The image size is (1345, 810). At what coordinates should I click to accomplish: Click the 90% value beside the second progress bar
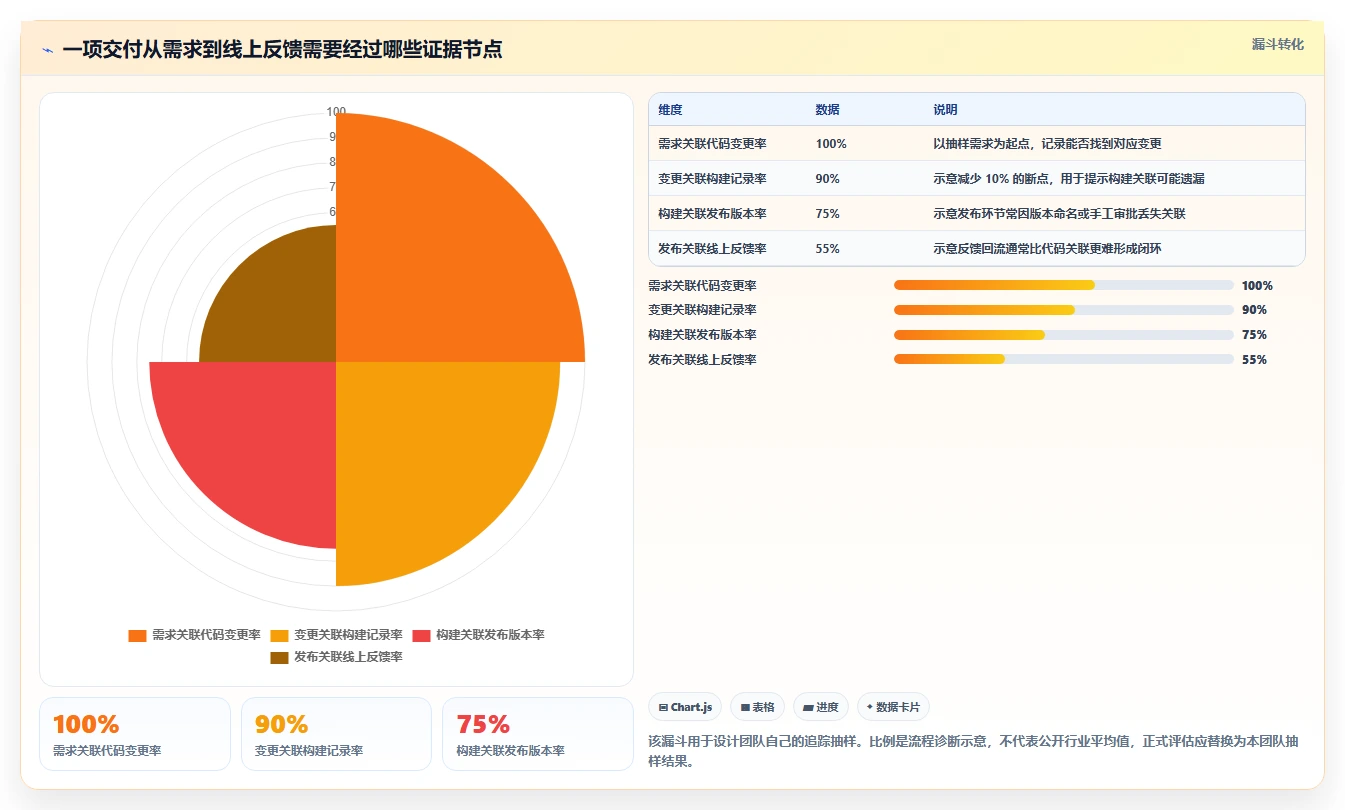point(1254,310)
